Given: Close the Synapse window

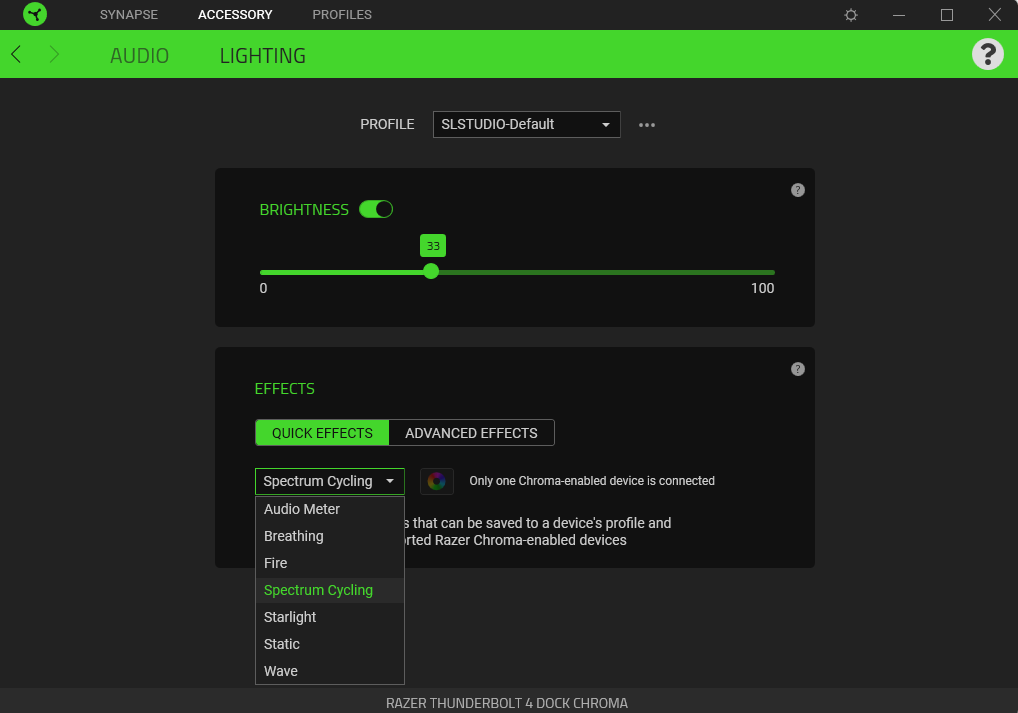Looking at the screenshot, I should point(995,15).
